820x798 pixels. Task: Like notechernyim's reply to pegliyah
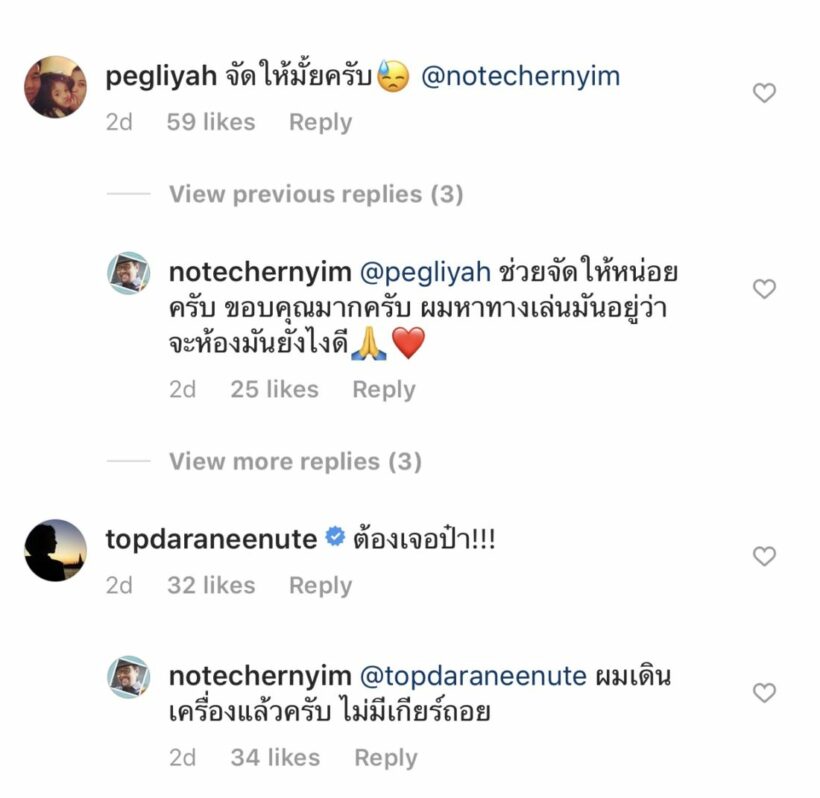coord(764,289)
